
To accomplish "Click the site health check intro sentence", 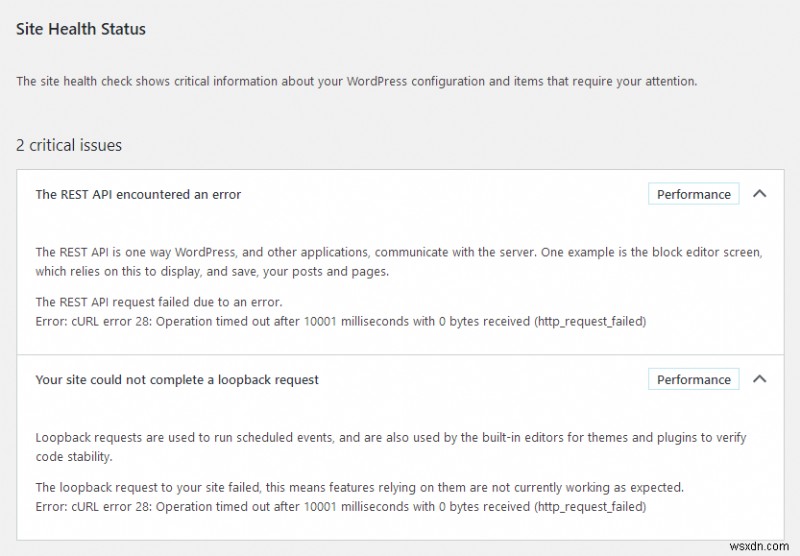I will point(357,82).
